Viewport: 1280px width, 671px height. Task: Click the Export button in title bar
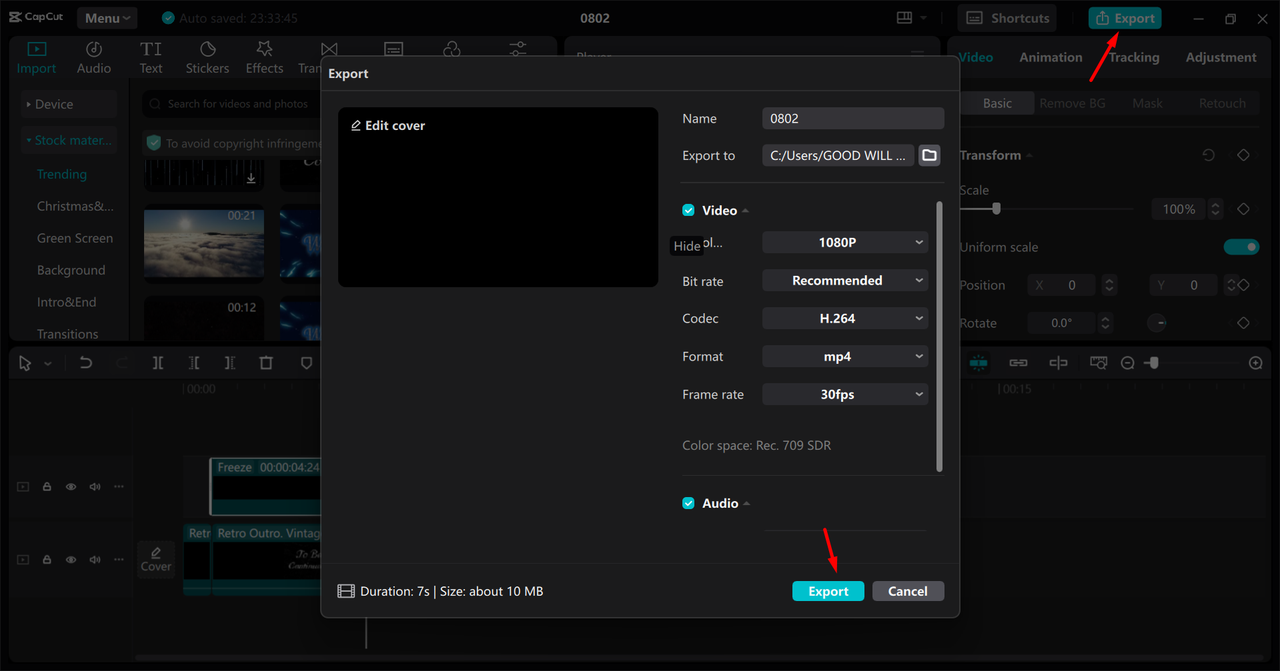[x=1125, y=18]
